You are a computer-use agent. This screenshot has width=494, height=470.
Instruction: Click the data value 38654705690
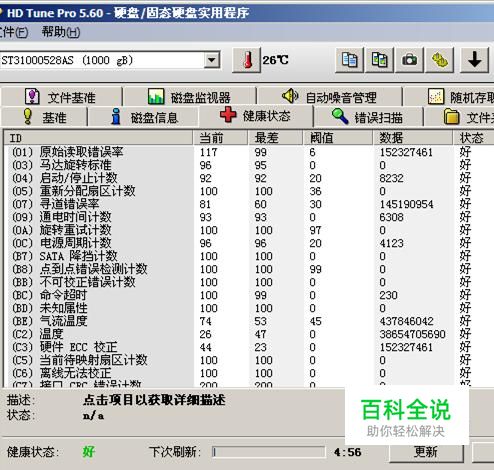pyautogui.click(x=413, y=334)
